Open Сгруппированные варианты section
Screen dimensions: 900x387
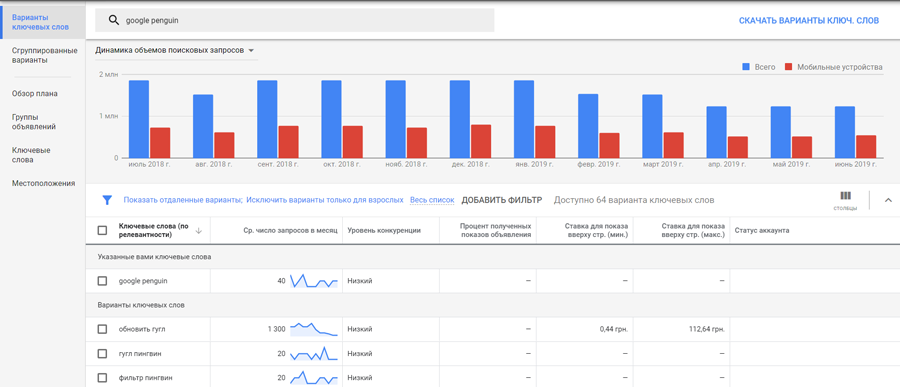(x=44, y=55)
